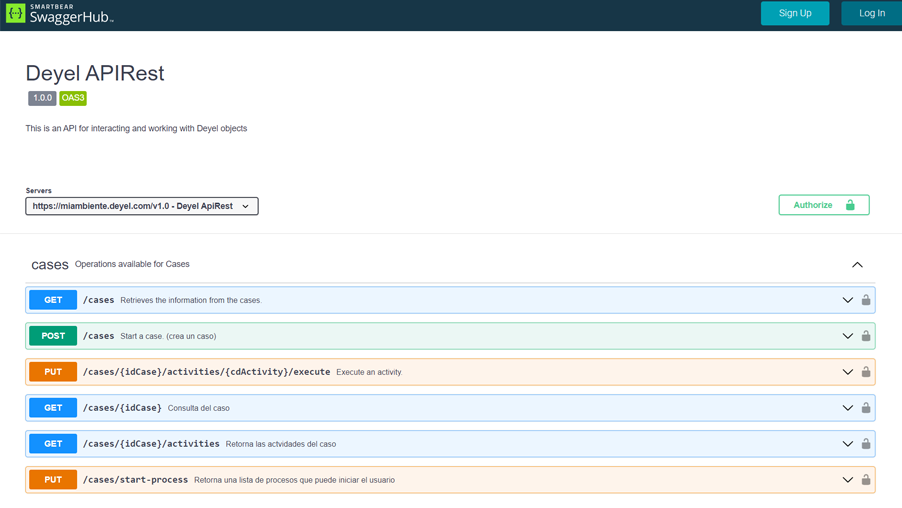Click the 'Operations available for Cases' text

[x=132, y=264]
